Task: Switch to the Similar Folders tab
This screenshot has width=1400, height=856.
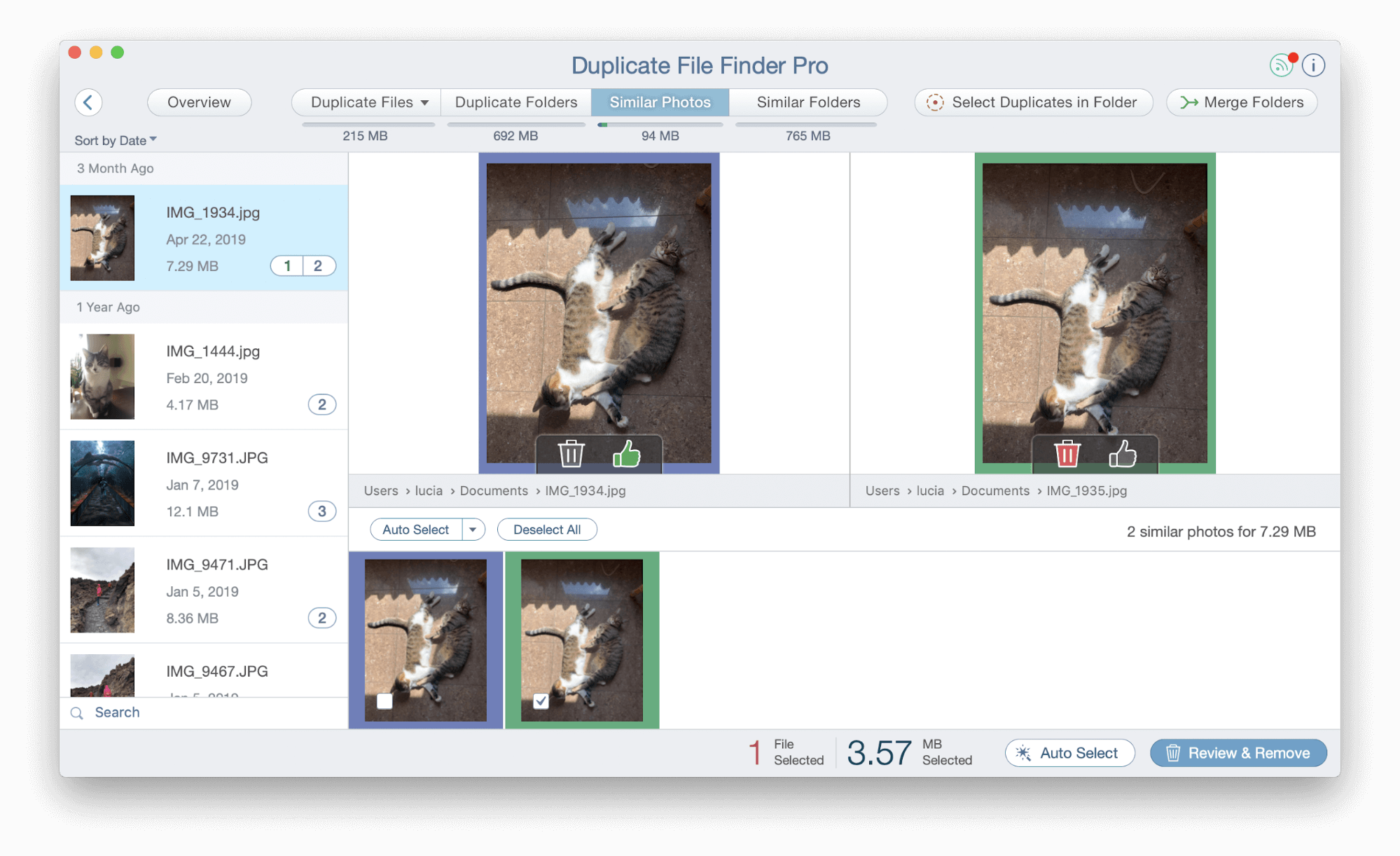Action: pos(808,102)
